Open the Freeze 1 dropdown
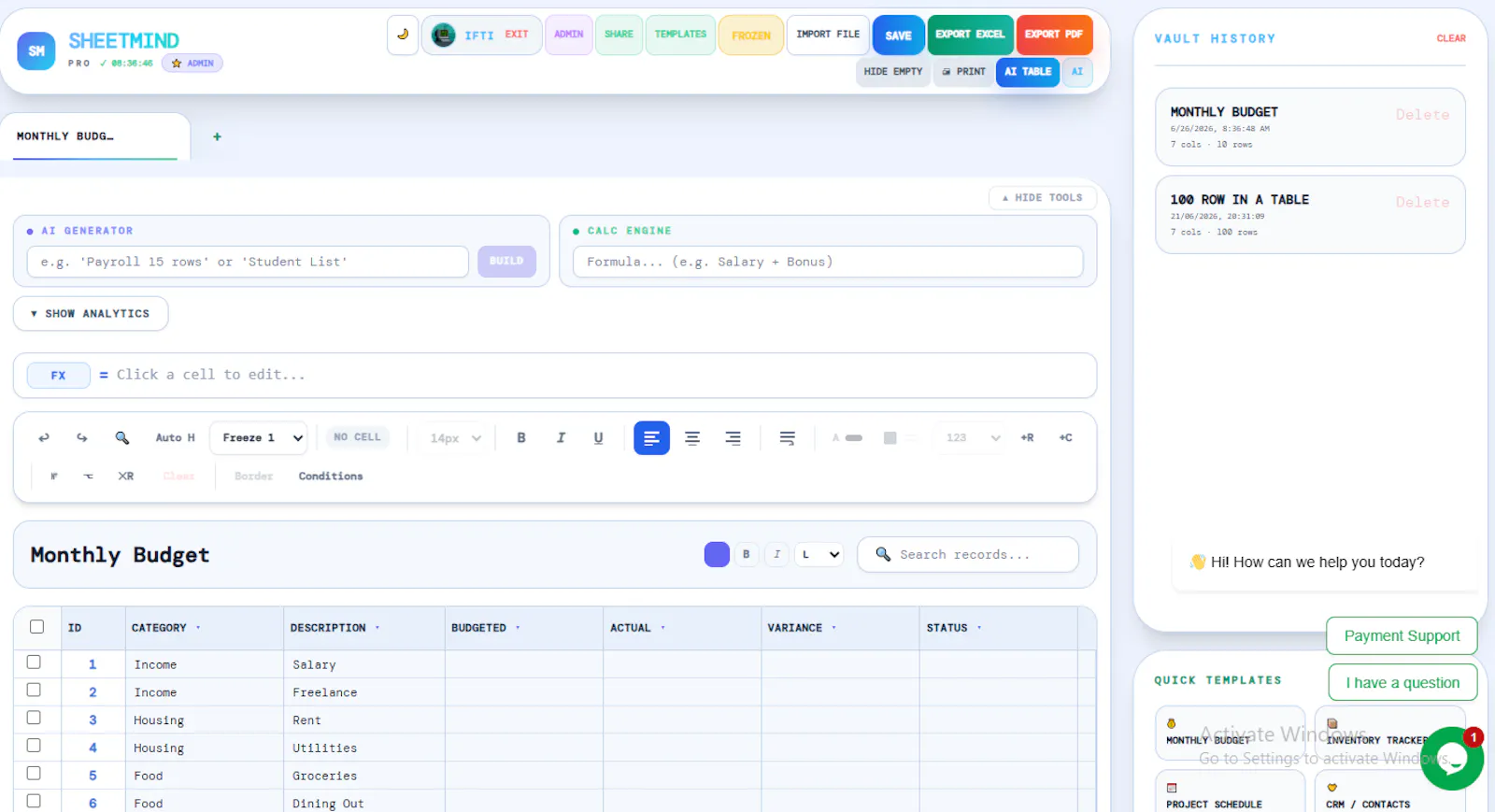 tap(259, 437)
